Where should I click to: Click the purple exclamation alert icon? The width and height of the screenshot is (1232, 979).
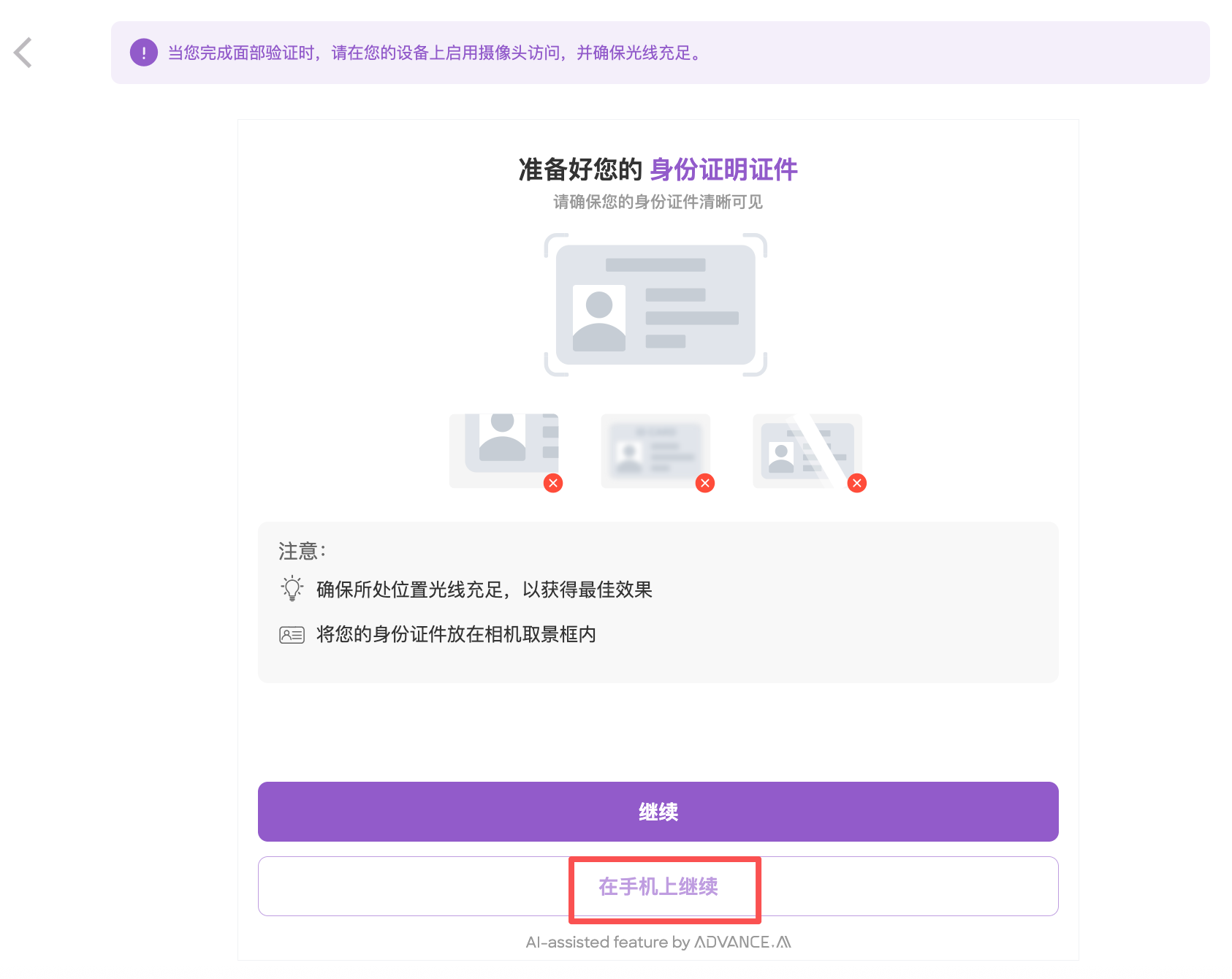(144, 53)
